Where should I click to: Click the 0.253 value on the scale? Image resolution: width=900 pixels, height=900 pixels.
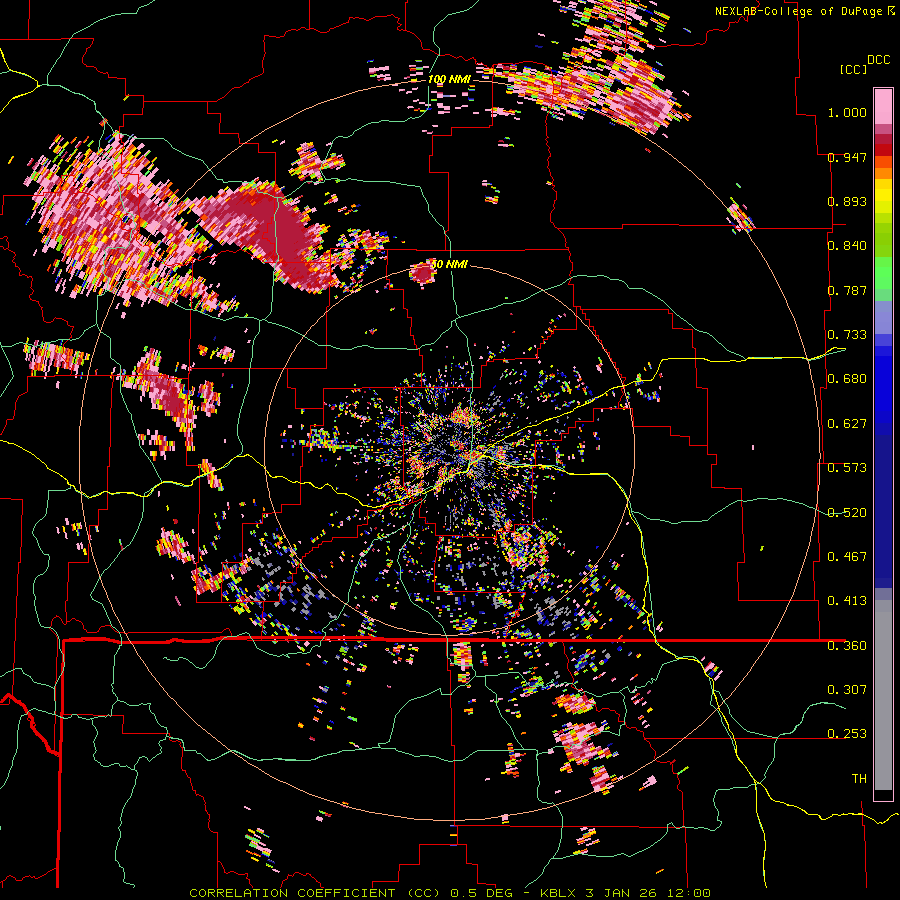pyautogui.click(x=847, y=734)
